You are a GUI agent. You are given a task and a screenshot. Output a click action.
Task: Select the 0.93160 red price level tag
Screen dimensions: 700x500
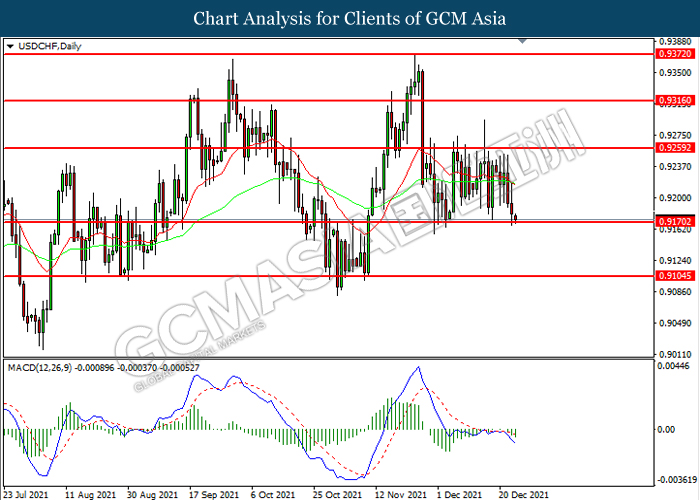tap(675, 100)
